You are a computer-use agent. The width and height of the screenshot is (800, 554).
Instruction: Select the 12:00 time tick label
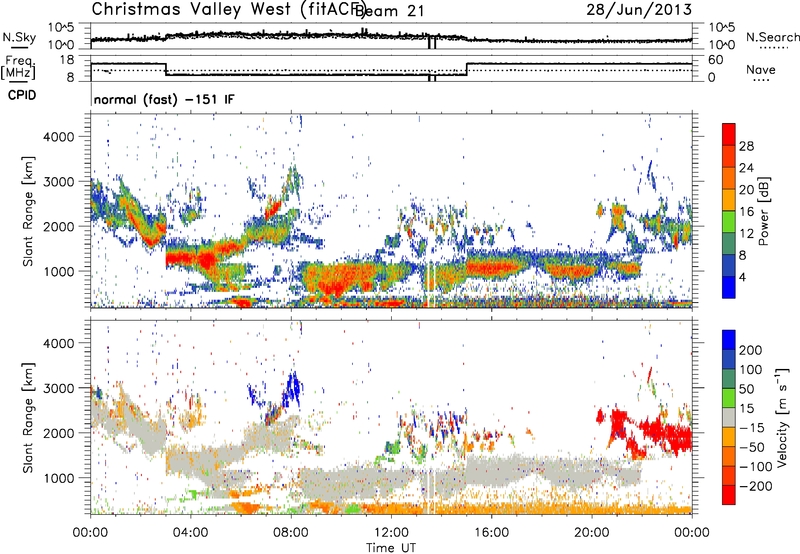click(391, 533)
